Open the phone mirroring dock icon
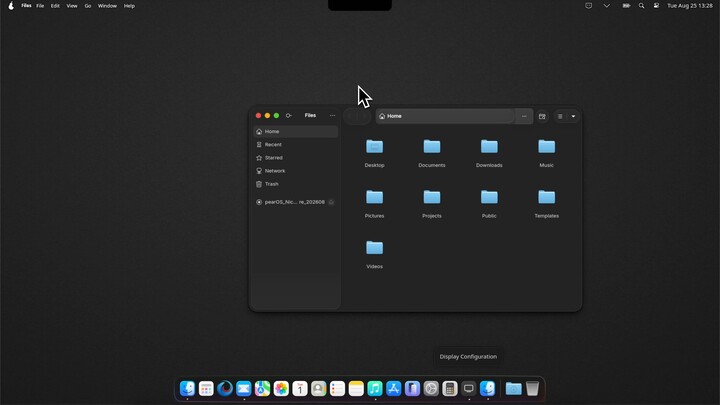Image resolution: width=720 pixels, height=405 pixels. pos(412,388)
